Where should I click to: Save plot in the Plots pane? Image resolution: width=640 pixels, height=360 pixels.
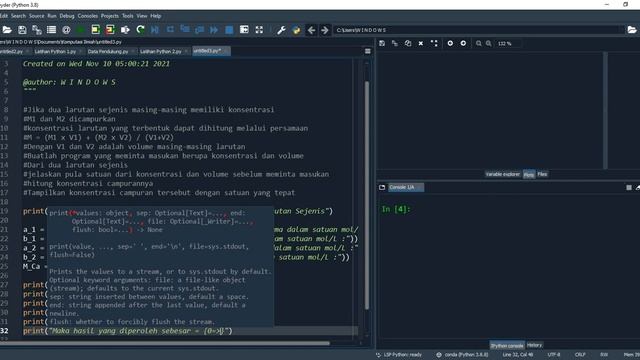382,43
